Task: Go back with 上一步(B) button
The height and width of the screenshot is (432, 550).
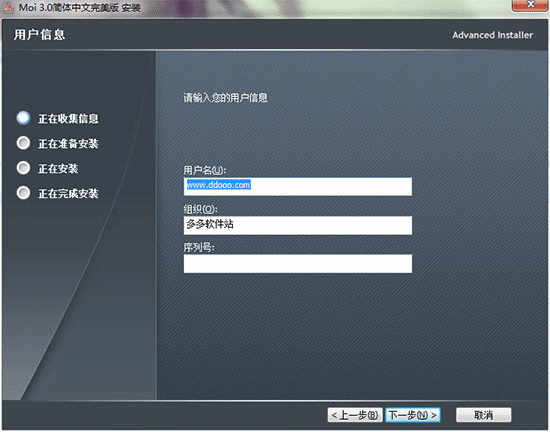Action: tap(355, 415)
